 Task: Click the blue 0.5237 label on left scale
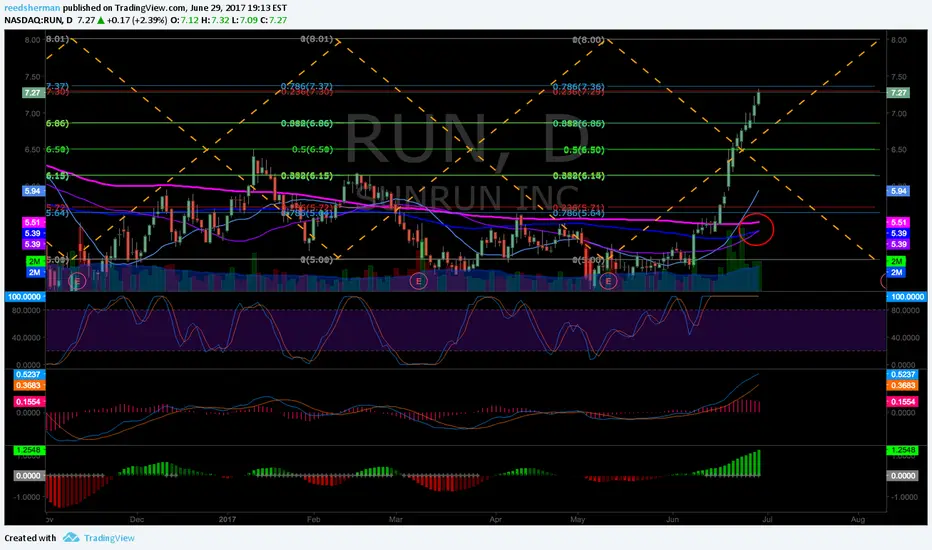point(29,374)
